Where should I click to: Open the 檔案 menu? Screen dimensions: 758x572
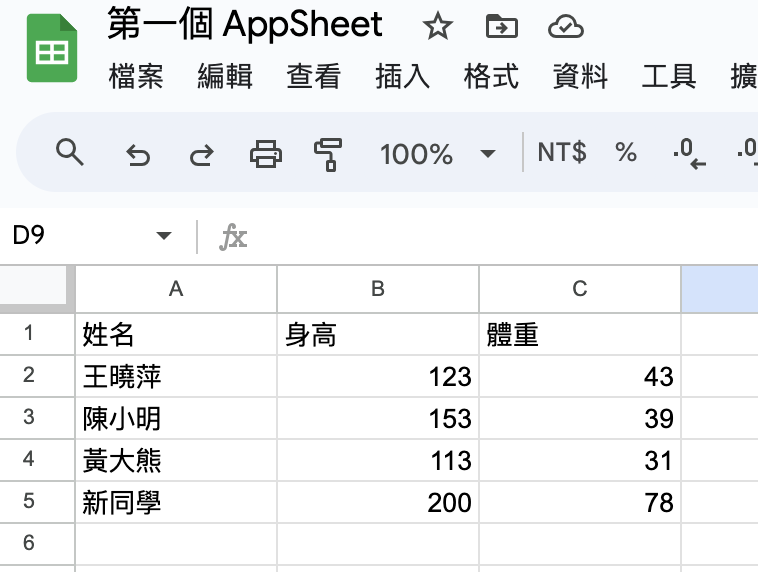(x=136, y=76)
